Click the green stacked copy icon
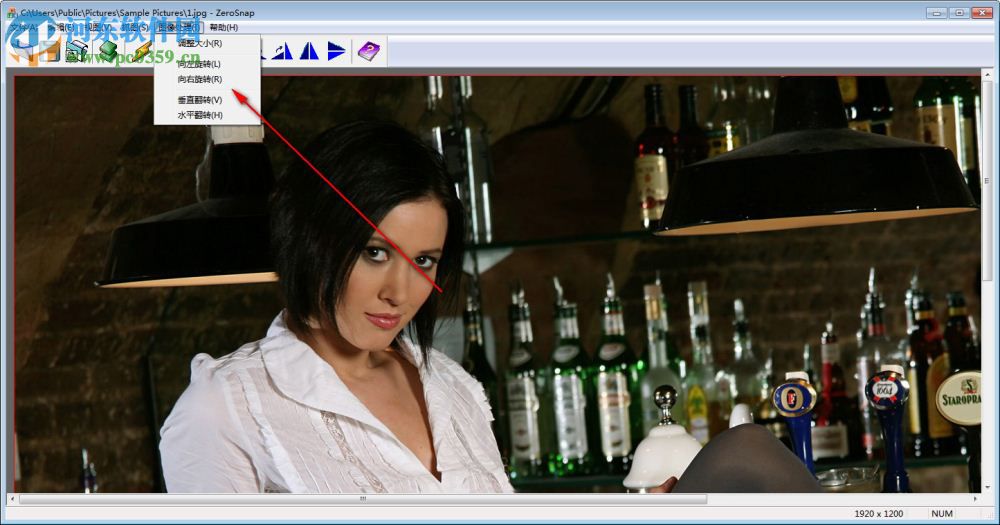 click(x=108, y=51)
